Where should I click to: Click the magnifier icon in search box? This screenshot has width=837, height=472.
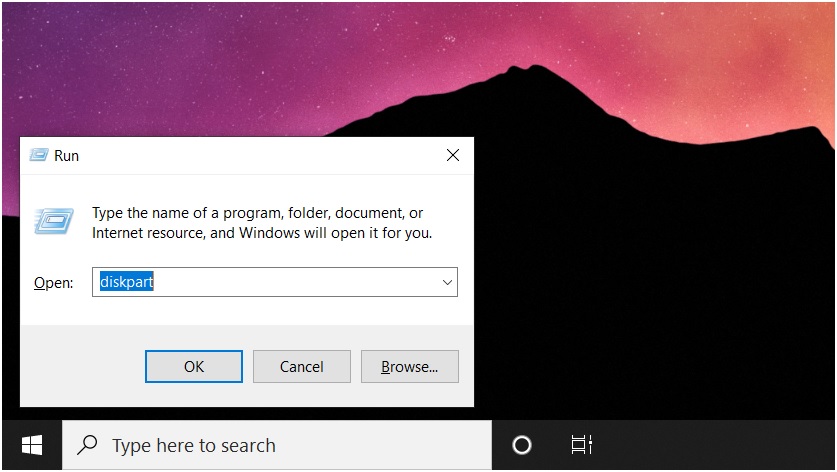[87, 445]
